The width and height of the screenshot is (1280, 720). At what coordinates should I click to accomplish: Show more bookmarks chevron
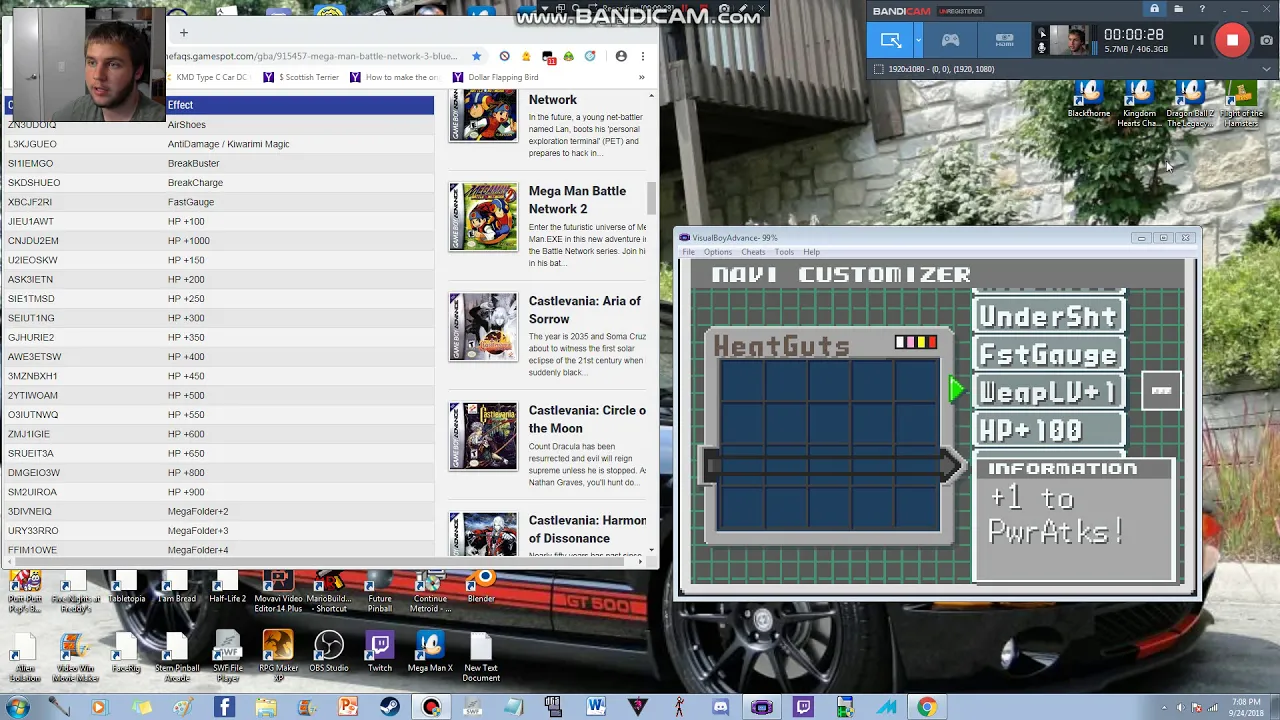tap(641, 77)
